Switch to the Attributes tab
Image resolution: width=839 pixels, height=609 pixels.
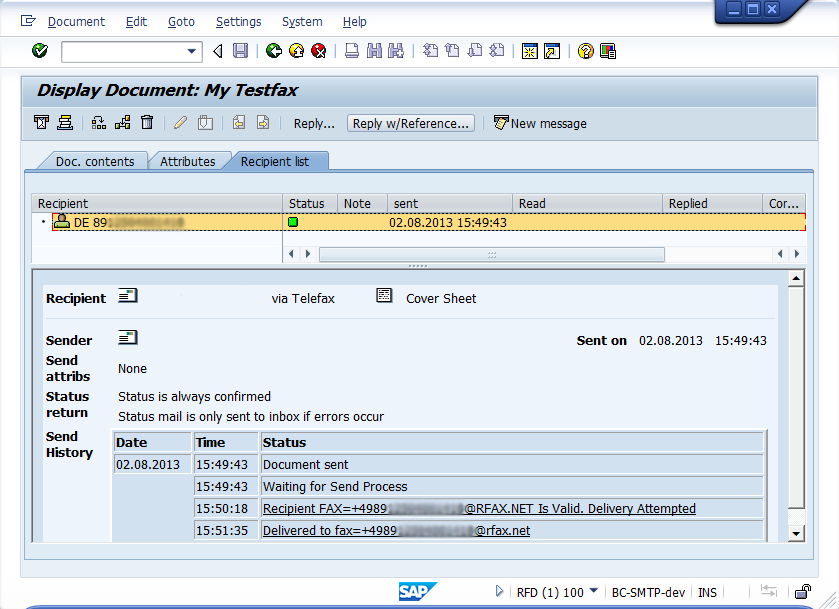[188, 161]
